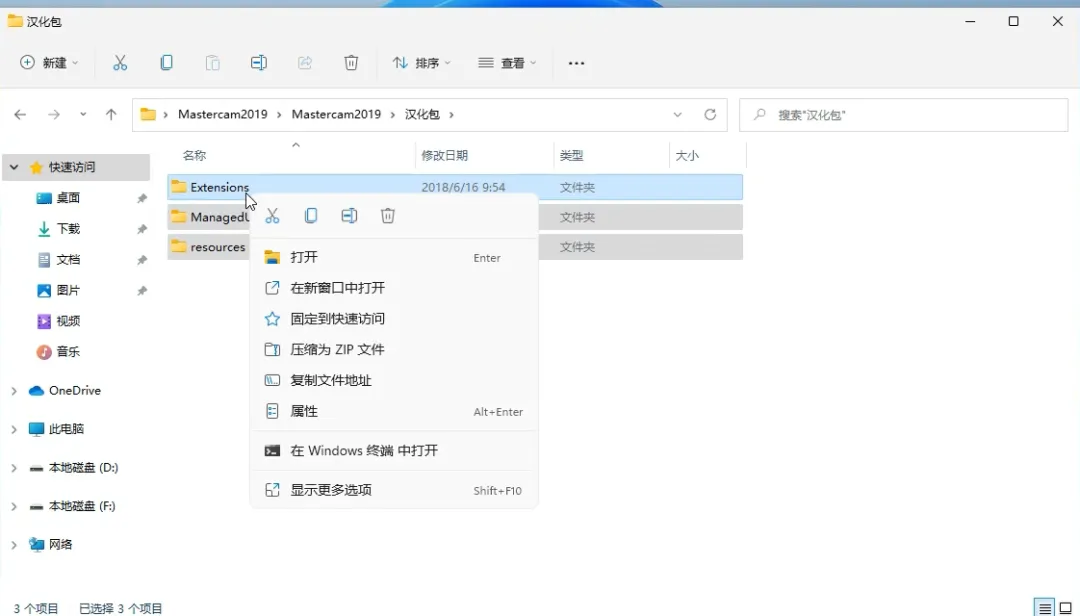
Task: Choose Open (打开) in context menu
Action: point(393,257)
